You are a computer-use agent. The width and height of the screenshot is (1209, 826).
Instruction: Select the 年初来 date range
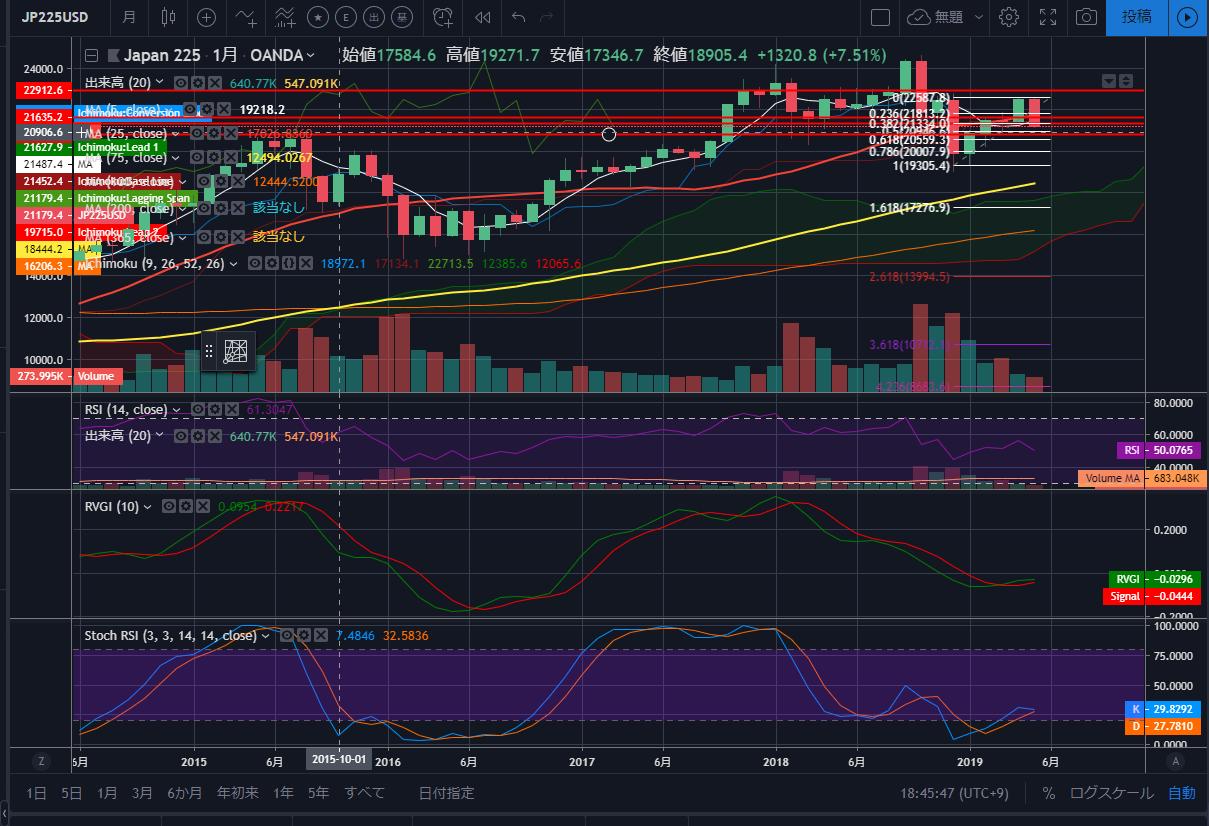pyautogui.click(x=238, y=793)
